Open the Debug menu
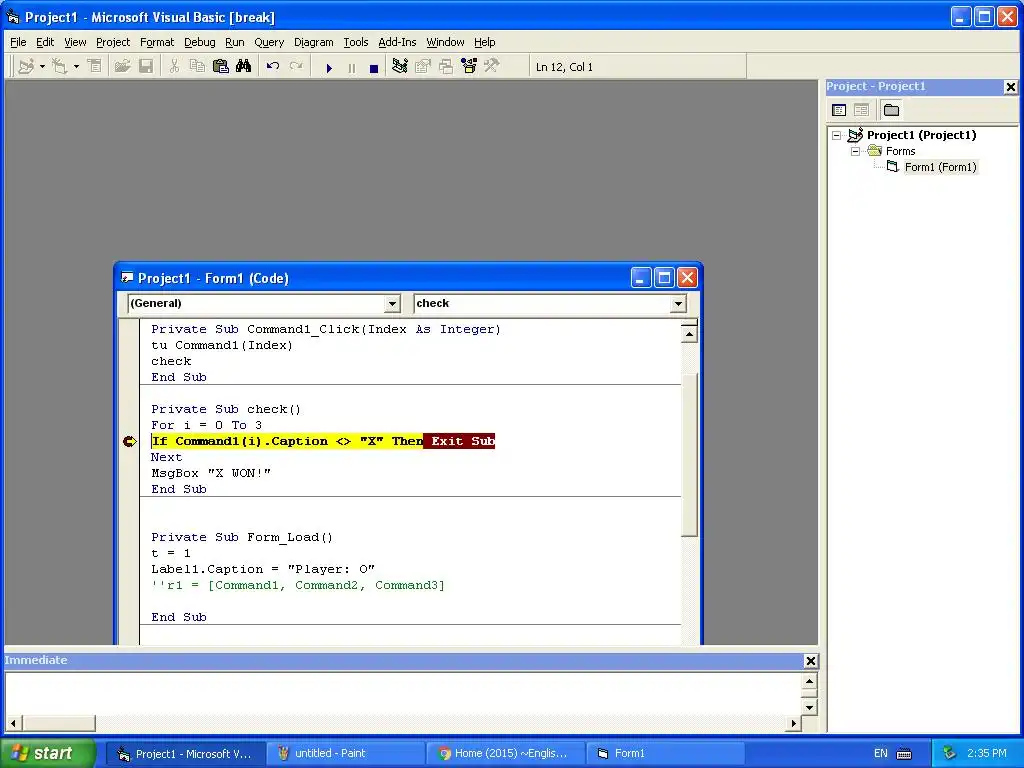The width and height of the screenshot is (1024, 768). point(200,42)
